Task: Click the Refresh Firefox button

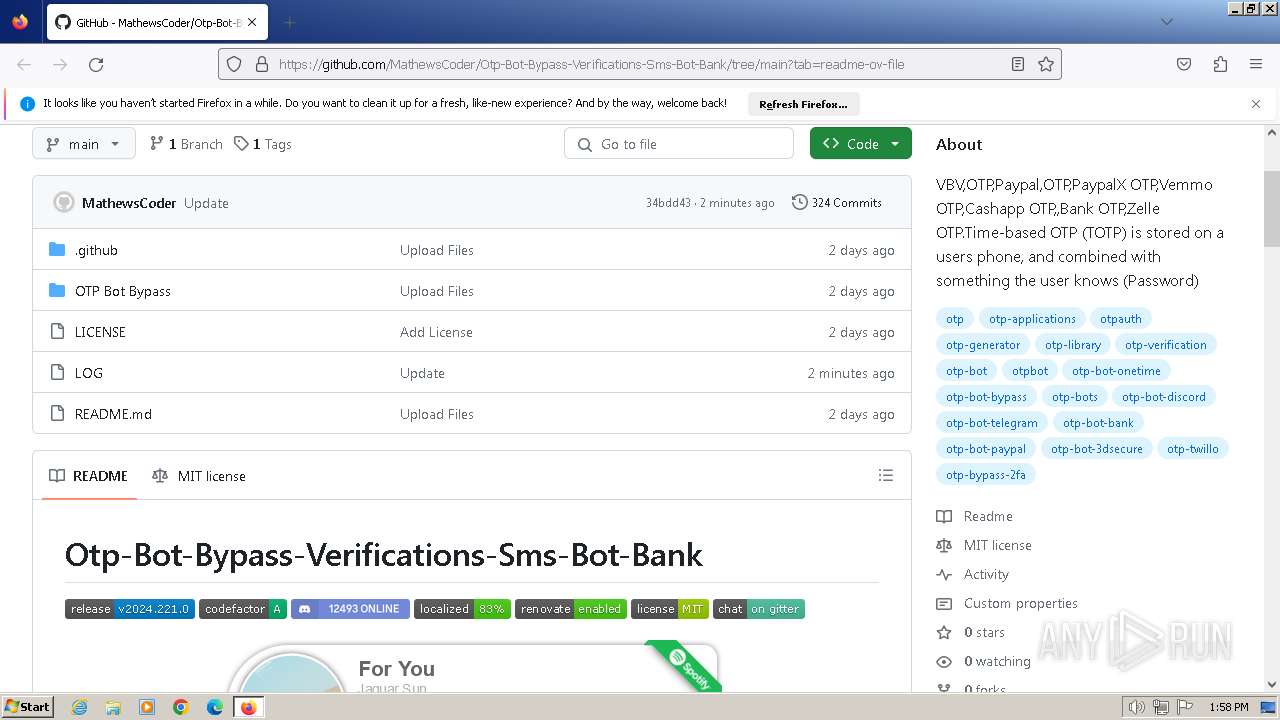Action: tap(803, 104)
